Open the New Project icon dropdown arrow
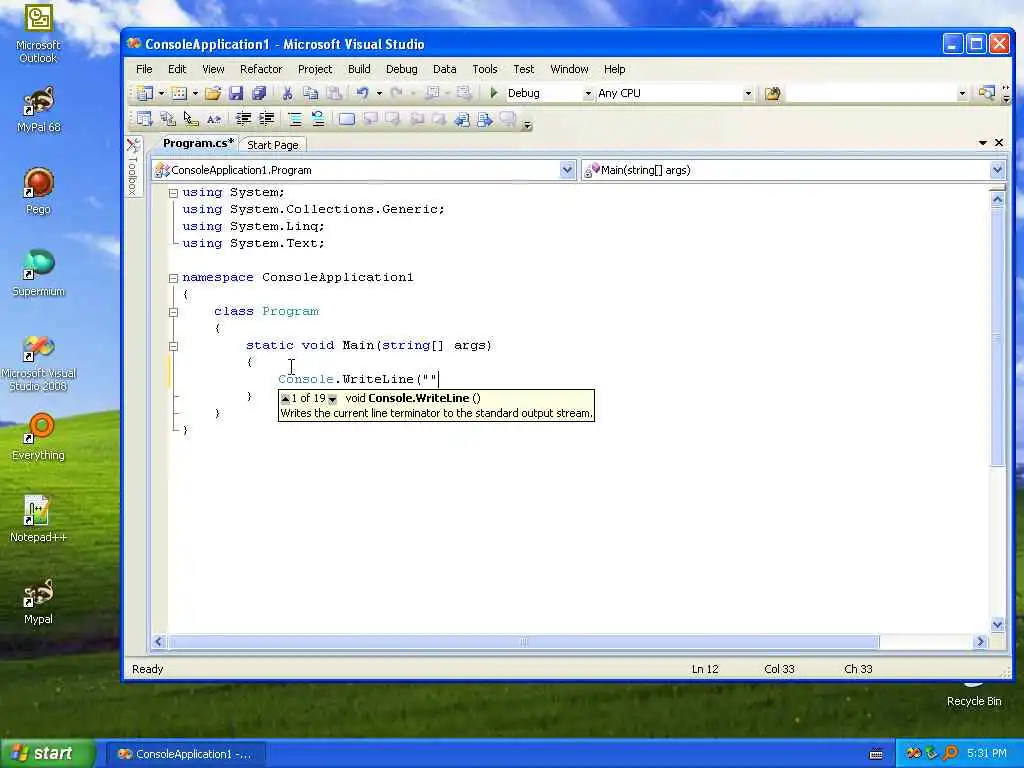Viewport: 1024px width, 768px height. tap(161, 93)
